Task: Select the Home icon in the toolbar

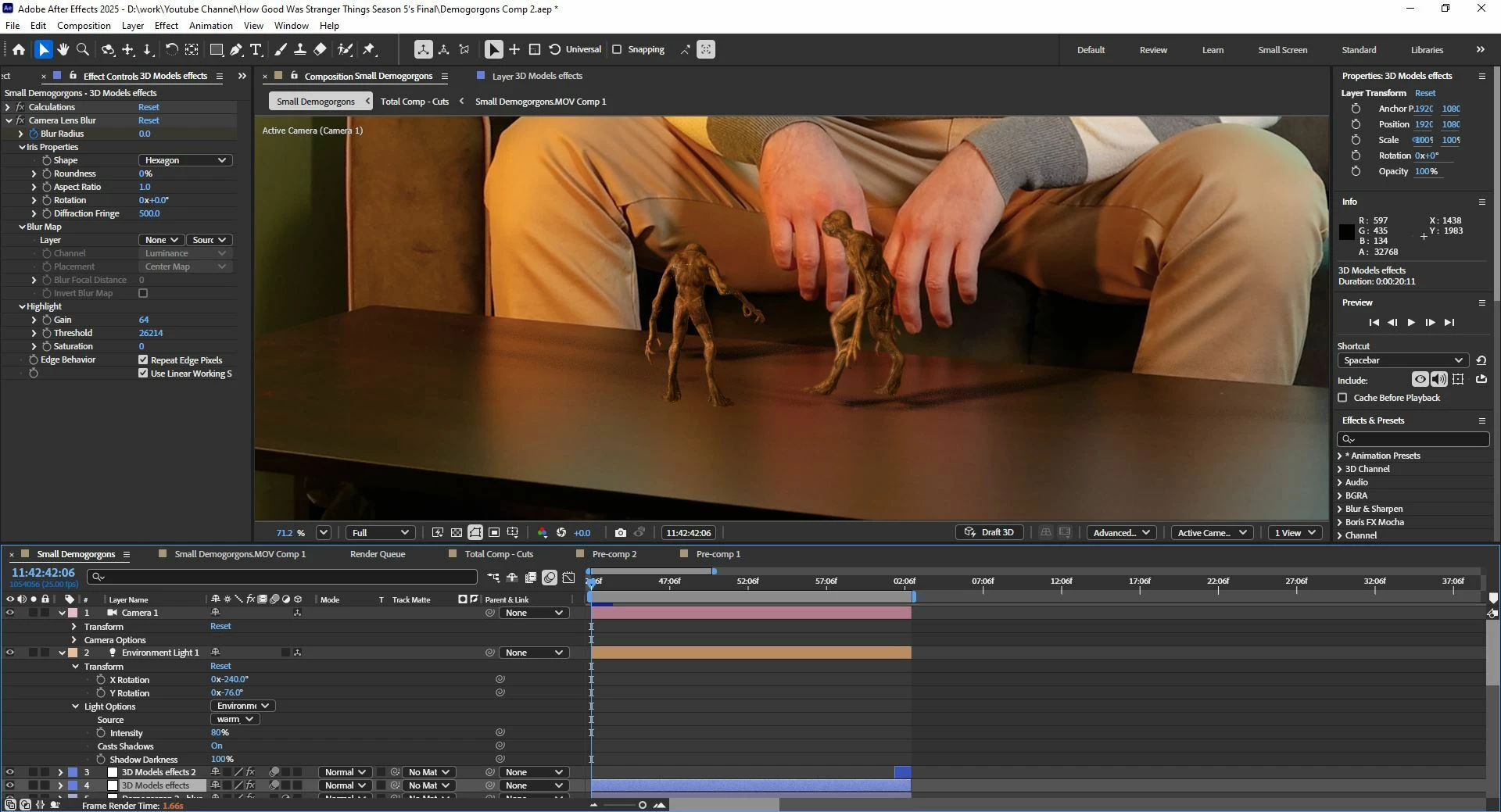Action: coord(19,49)
